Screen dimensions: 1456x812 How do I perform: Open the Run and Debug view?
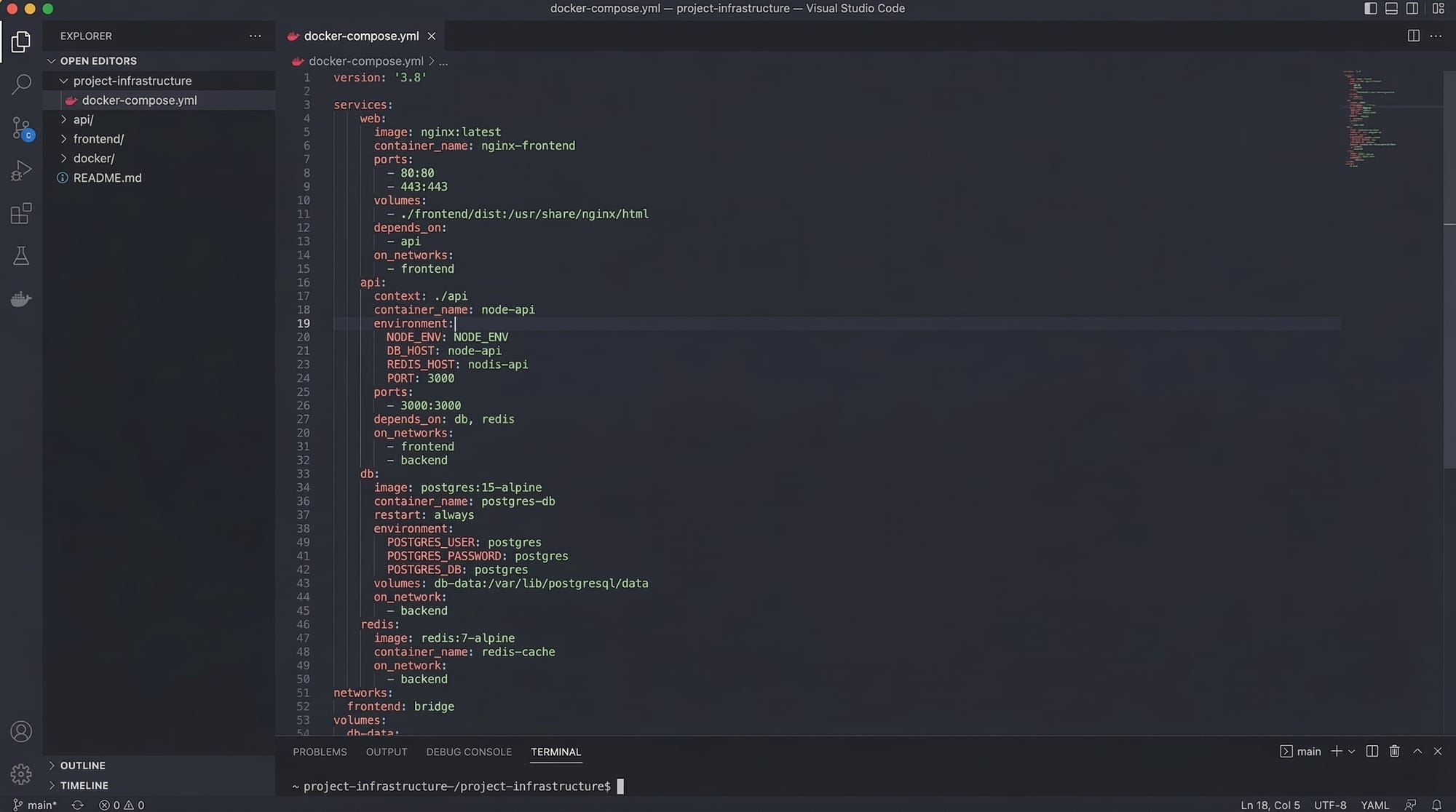pyautogui.click(x=21, y=171)
